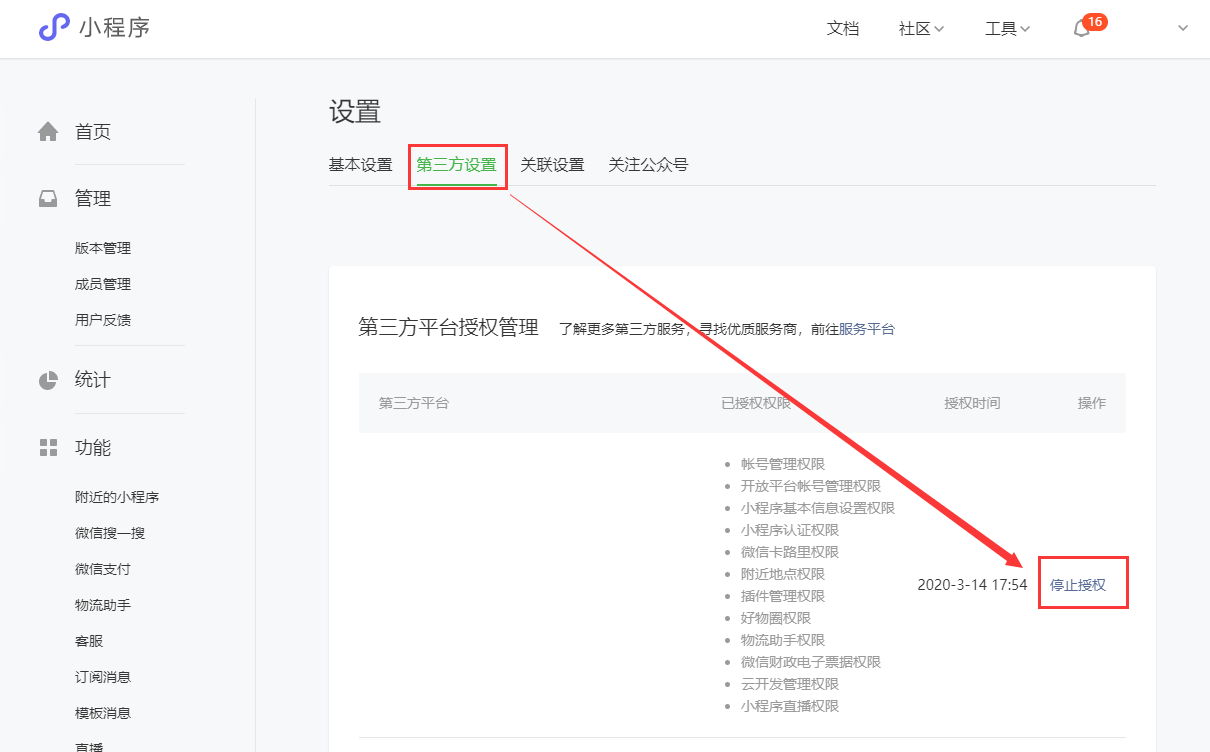Click the 操作 column header

pos(1092,403)
